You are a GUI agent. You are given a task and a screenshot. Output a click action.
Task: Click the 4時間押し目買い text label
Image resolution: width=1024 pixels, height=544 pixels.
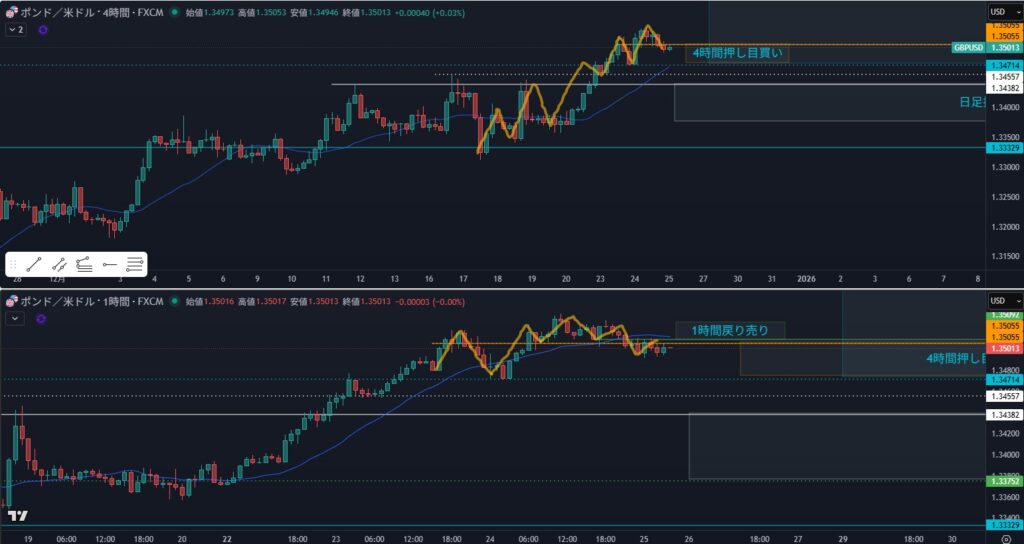click(x=738, y=52)
